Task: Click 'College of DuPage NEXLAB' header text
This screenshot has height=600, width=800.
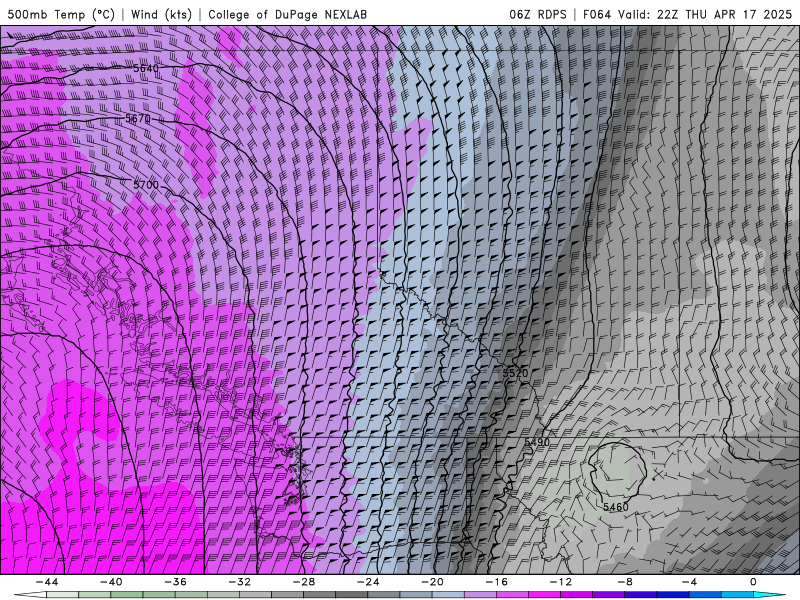Action: 287,14
